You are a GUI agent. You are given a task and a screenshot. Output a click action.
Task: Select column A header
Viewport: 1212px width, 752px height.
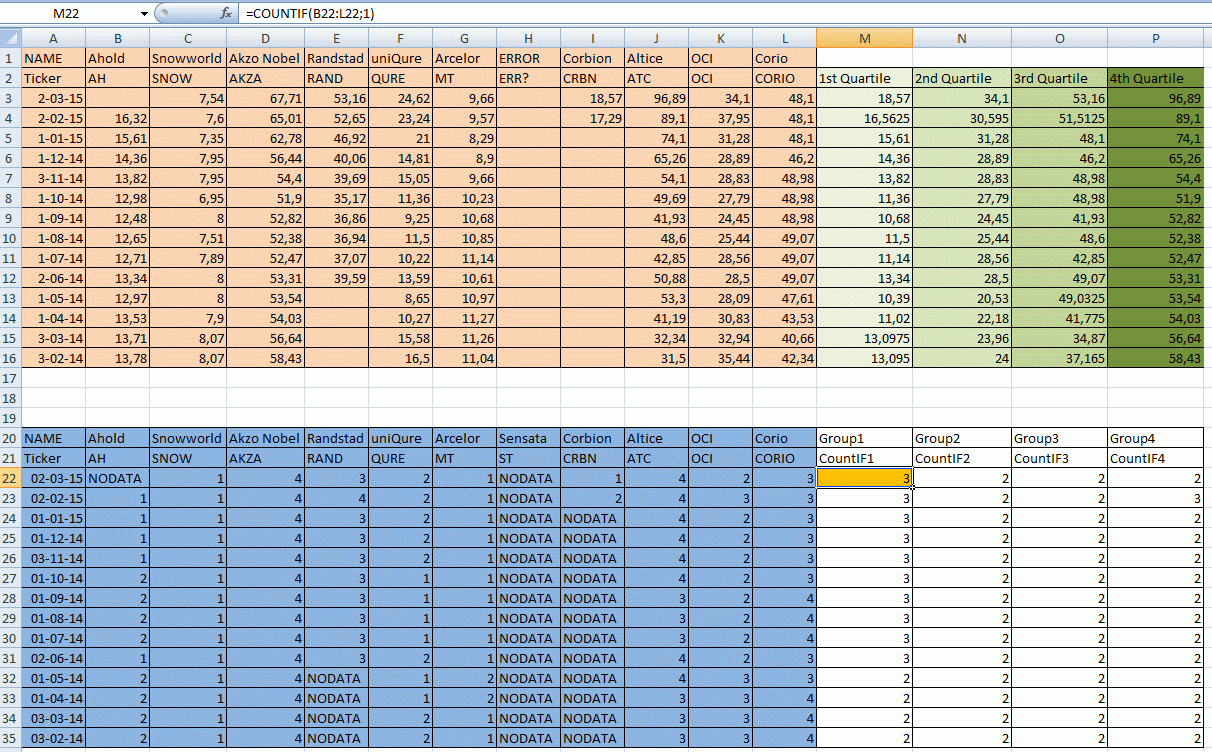[x=53, y=38]
